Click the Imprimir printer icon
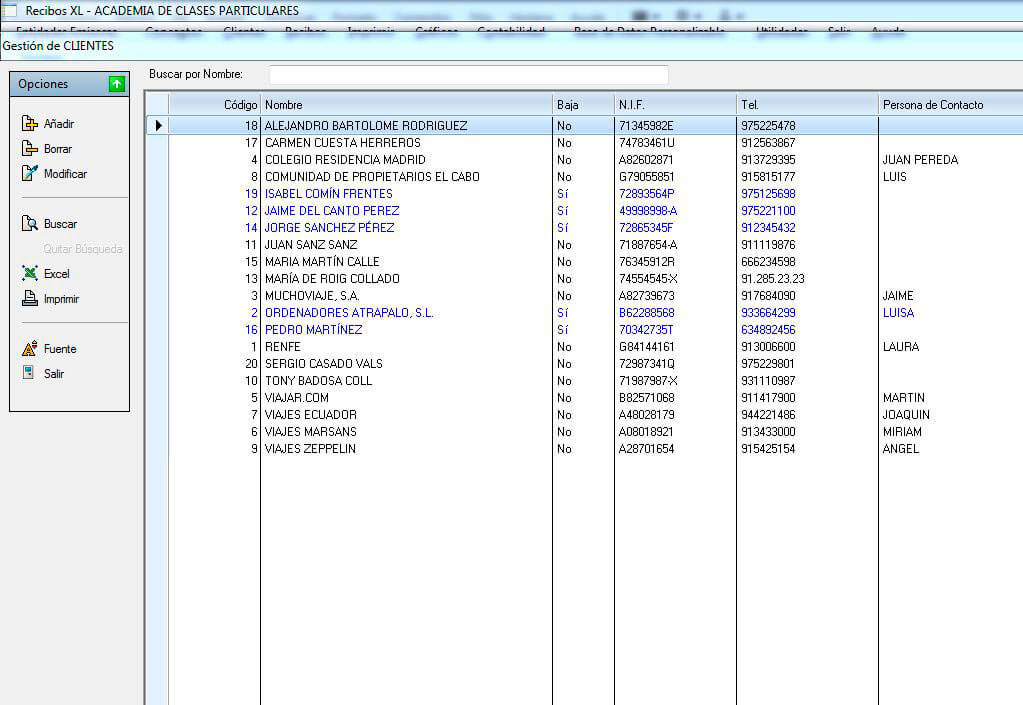This screenshot has height=705, width=1023. [x=30, y=299]
